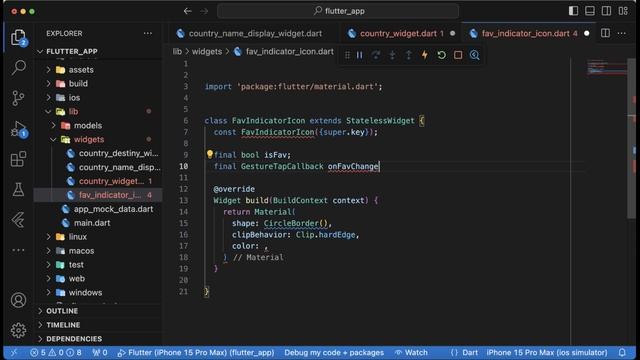Click the errors and warnings status count
The height and width of the screenshot is (360, 640).
tap(56, 352)
